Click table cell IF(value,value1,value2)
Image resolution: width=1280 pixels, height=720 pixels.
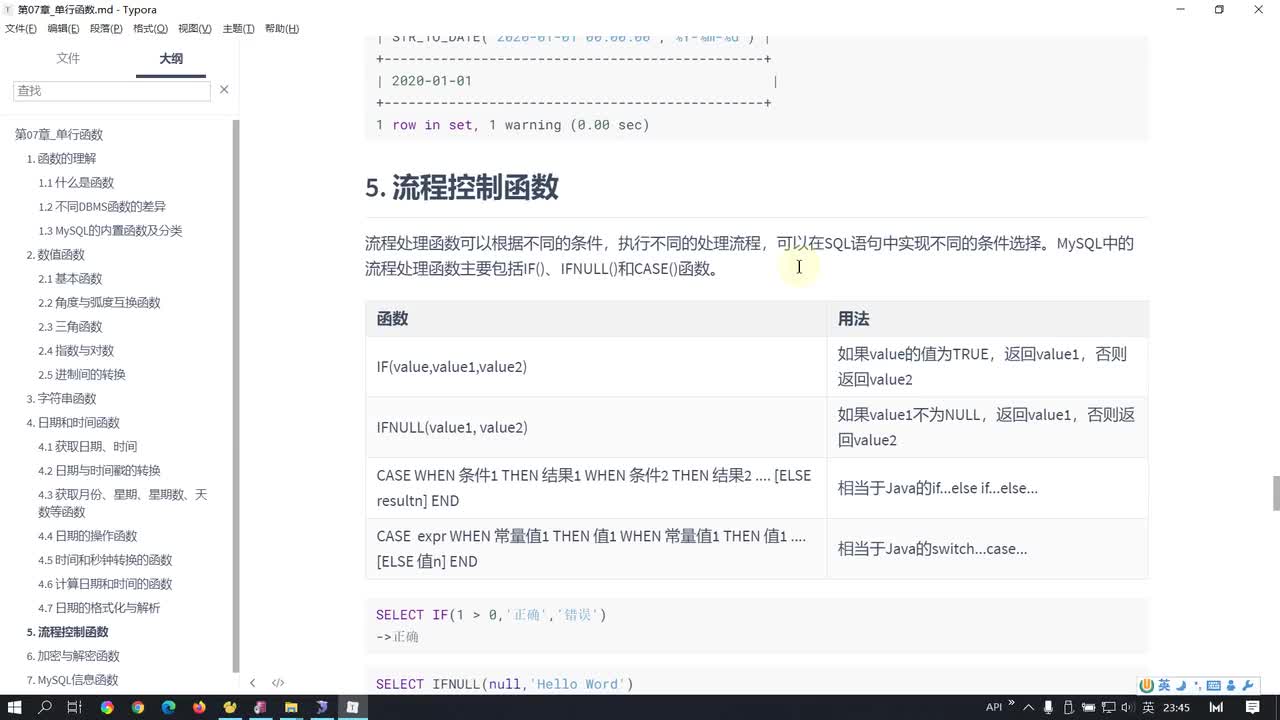pos(596,367)
